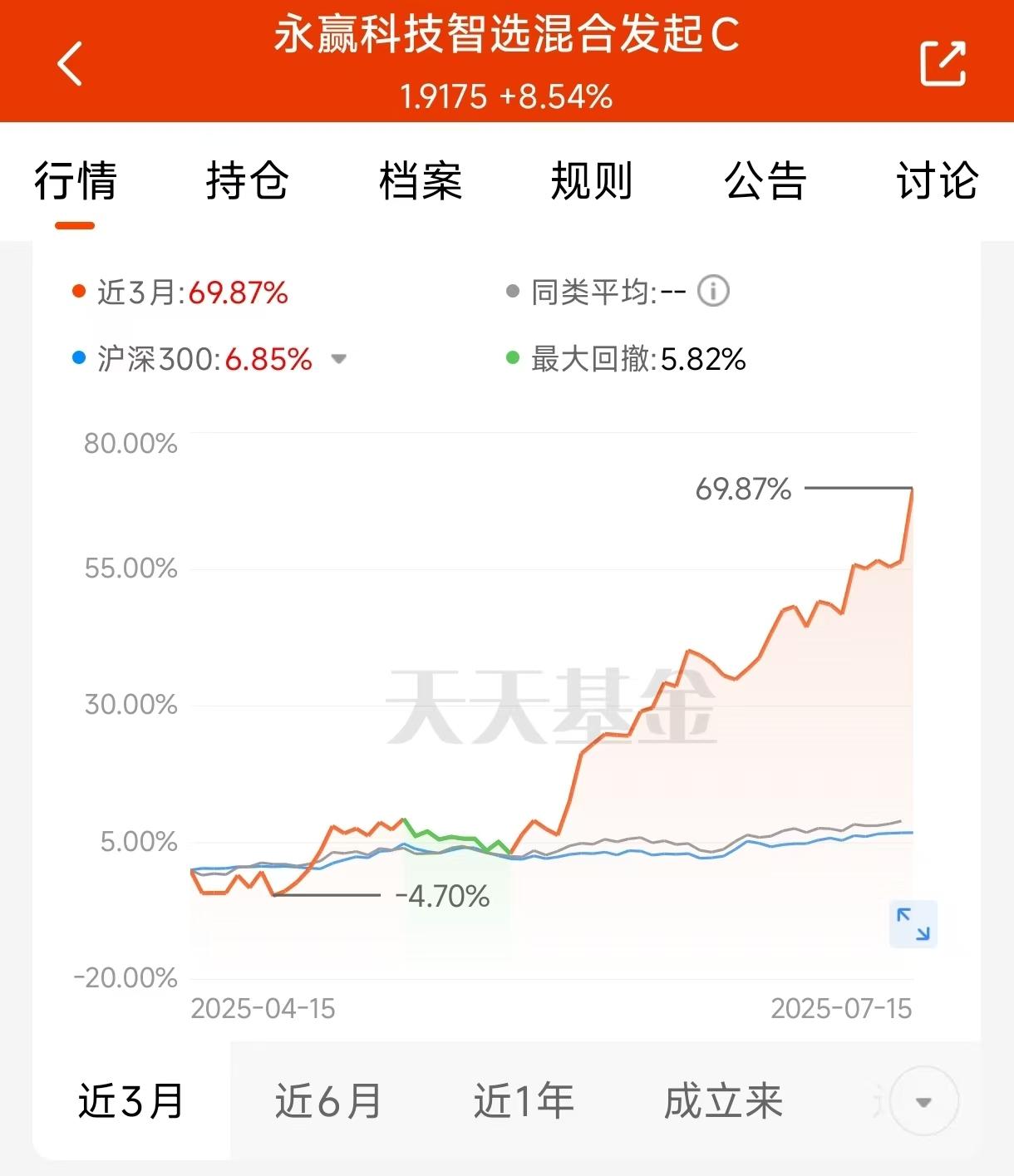Toggle the green 最大回撤 legend dot
The width and height of the screenshot is (1014, 1176).
[513, 359]
